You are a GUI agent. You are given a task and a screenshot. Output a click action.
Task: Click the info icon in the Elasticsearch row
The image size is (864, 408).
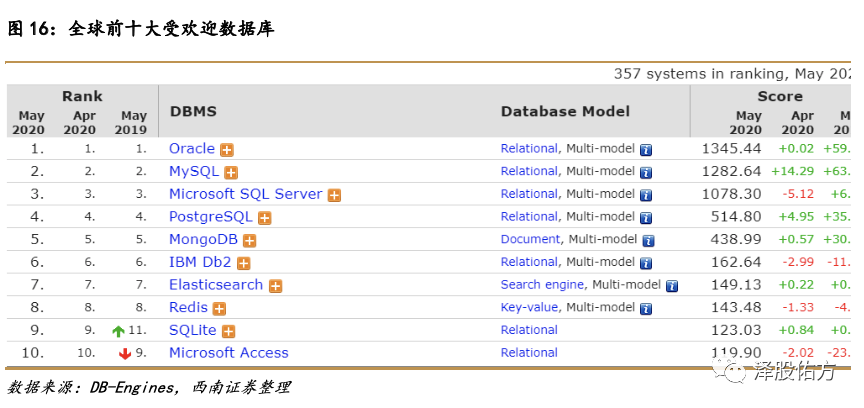click(672, 286)
